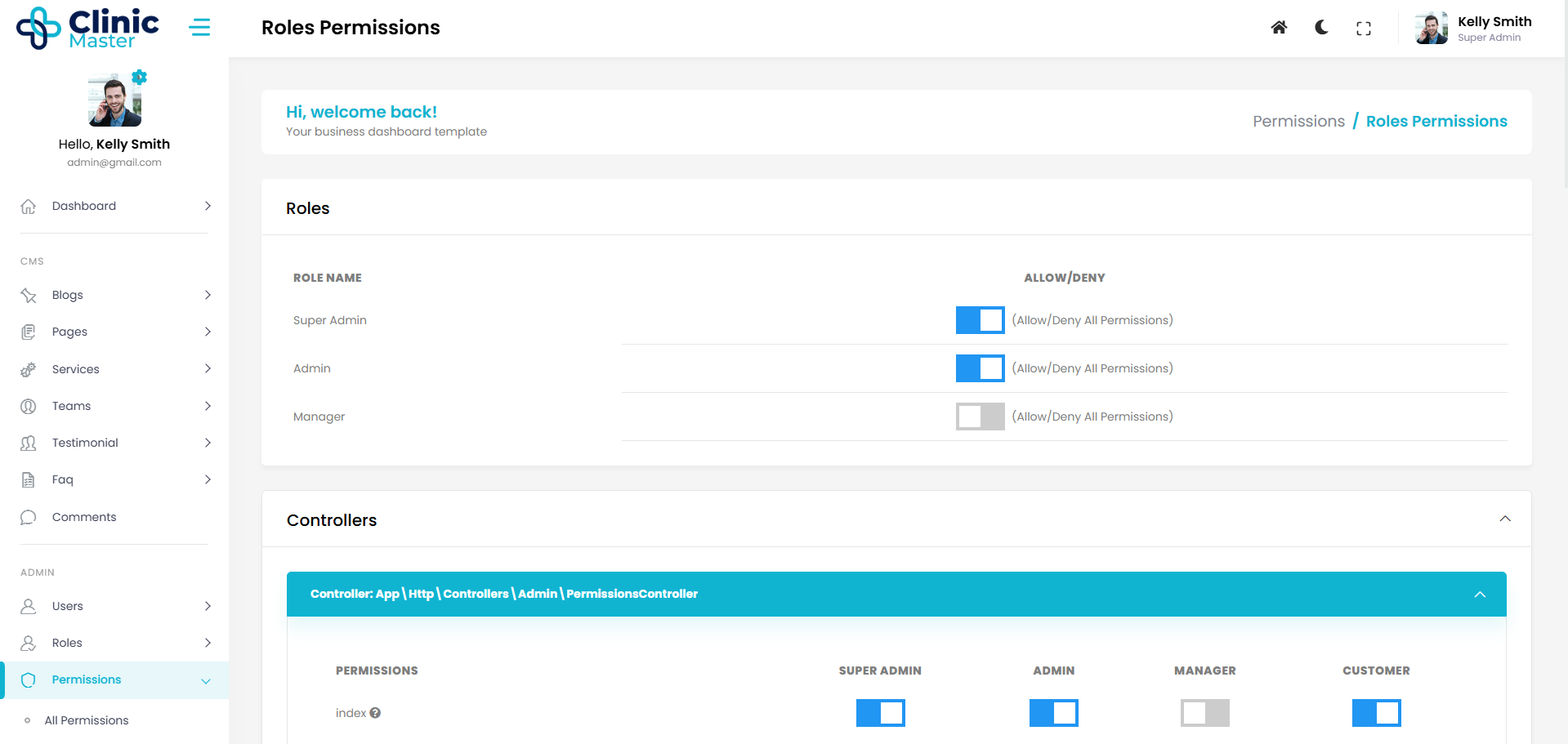Disable Customer index permission toggle
This screenshot has height=744, width=1568.
[1376, 713]
